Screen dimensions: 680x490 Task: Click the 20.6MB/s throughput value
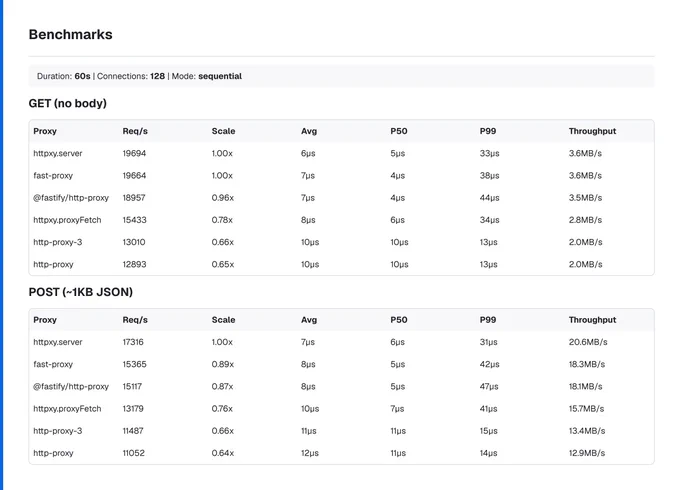coord(588,342)
